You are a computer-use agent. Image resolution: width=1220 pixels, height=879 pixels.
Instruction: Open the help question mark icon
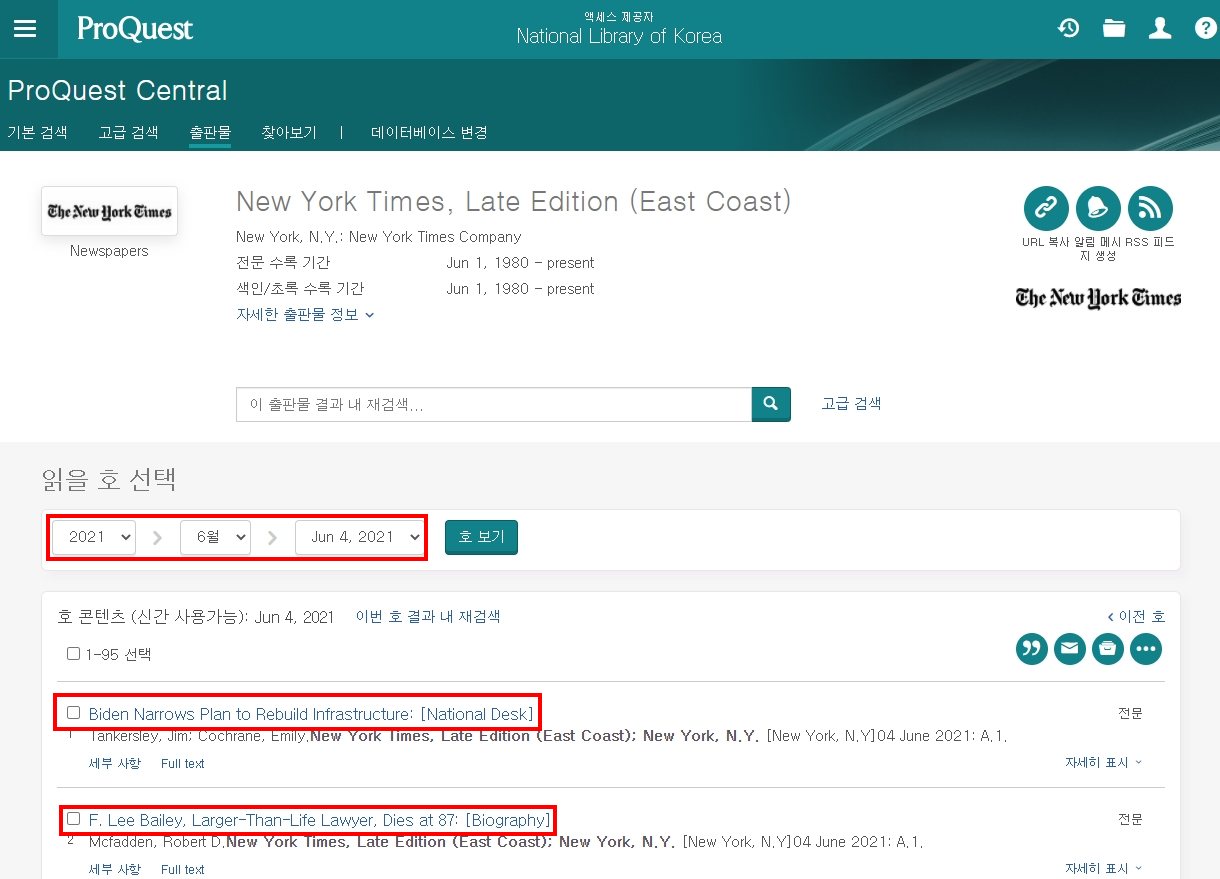click(1205, 28)
